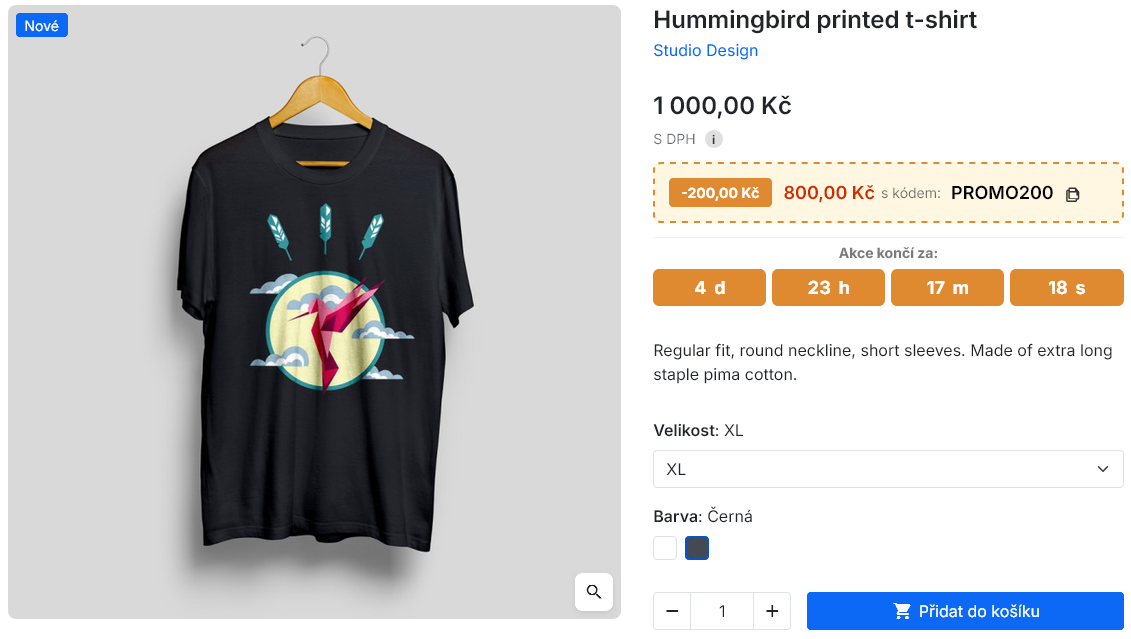
Task: Click the Hummingbird printed t-shirt title
Action: pos(815,19)
